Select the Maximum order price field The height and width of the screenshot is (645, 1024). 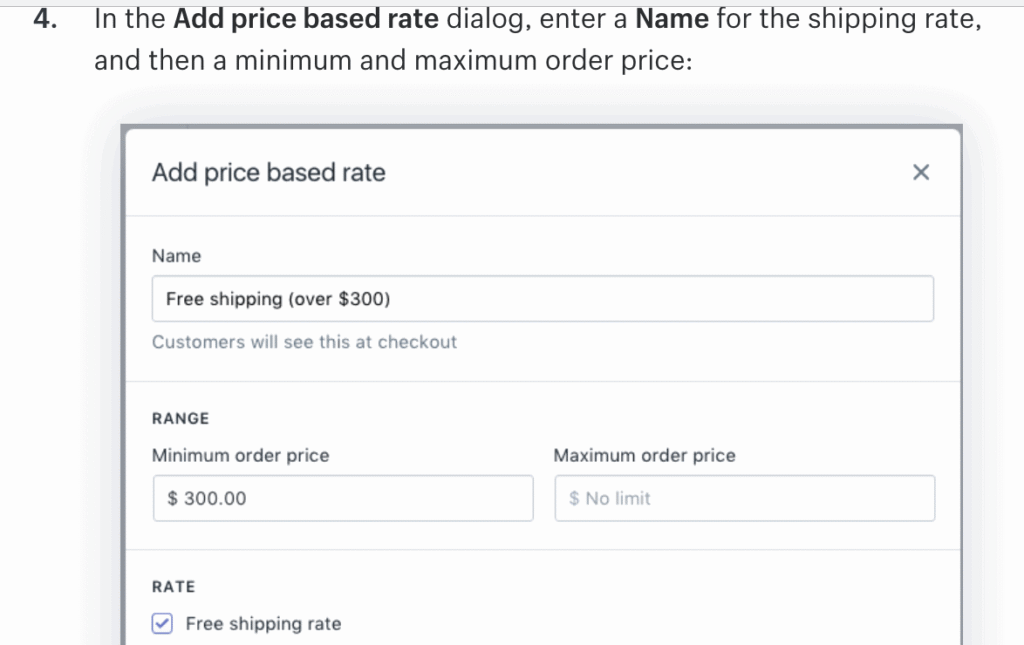[x=744, y=498]
